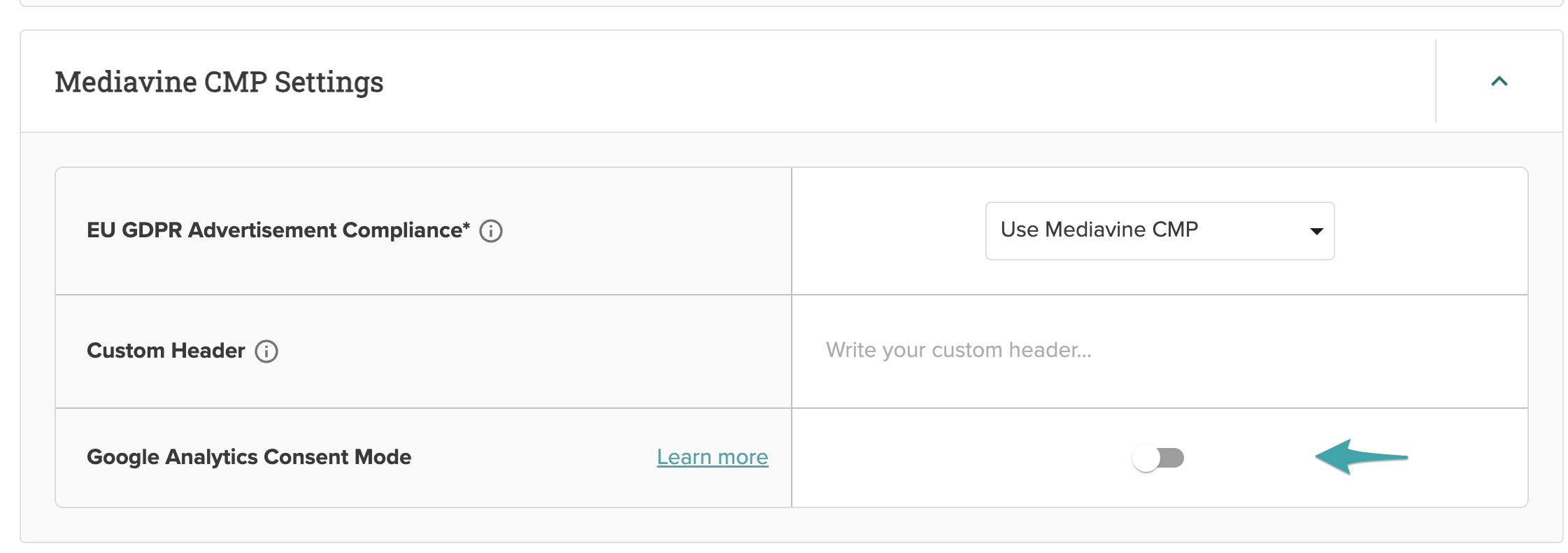Click the word "Settings" in panel title
Screen dimensions: 1568x553
(x=329, y=83)
